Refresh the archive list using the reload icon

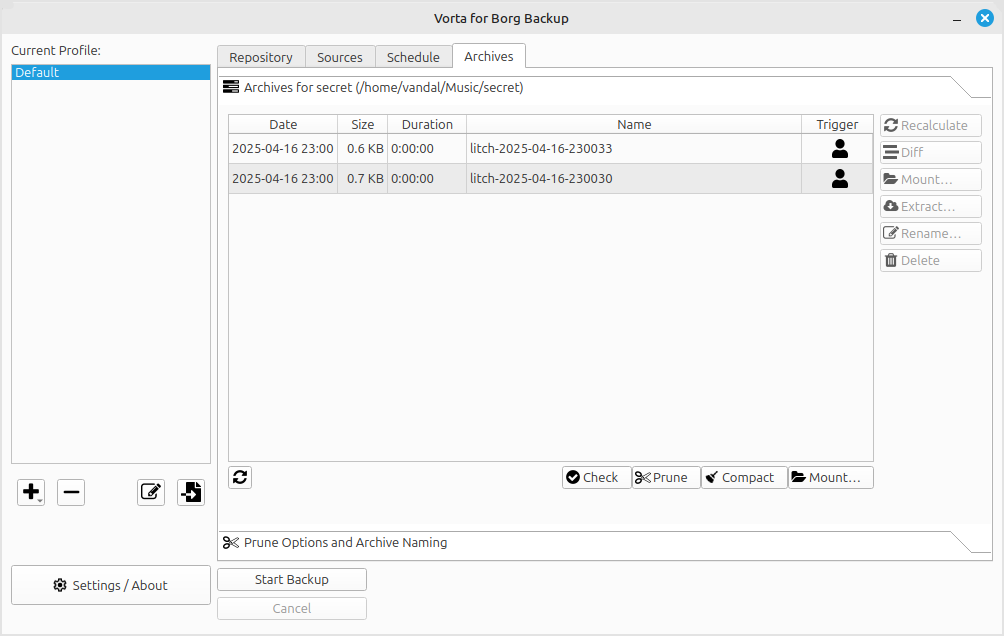coord(240,477)
